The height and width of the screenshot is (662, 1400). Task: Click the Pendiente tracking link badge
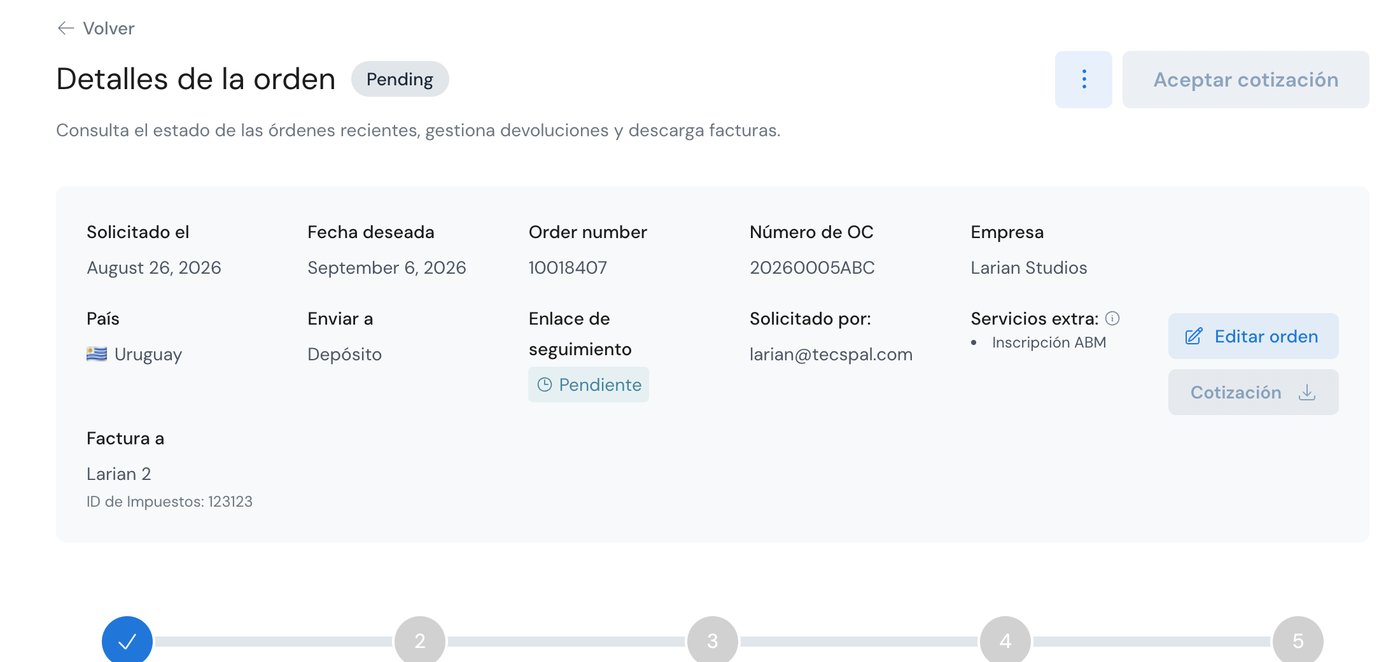tap(588, 385)
